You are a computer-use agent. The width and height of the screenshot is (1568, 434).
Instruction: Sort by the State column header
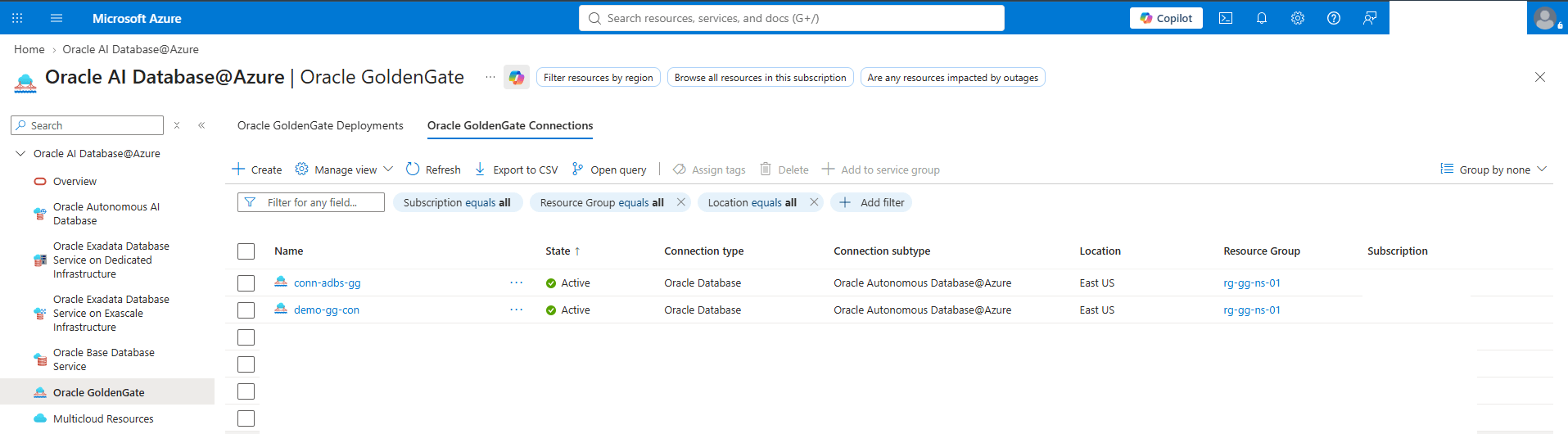click(x=563, y=251)
